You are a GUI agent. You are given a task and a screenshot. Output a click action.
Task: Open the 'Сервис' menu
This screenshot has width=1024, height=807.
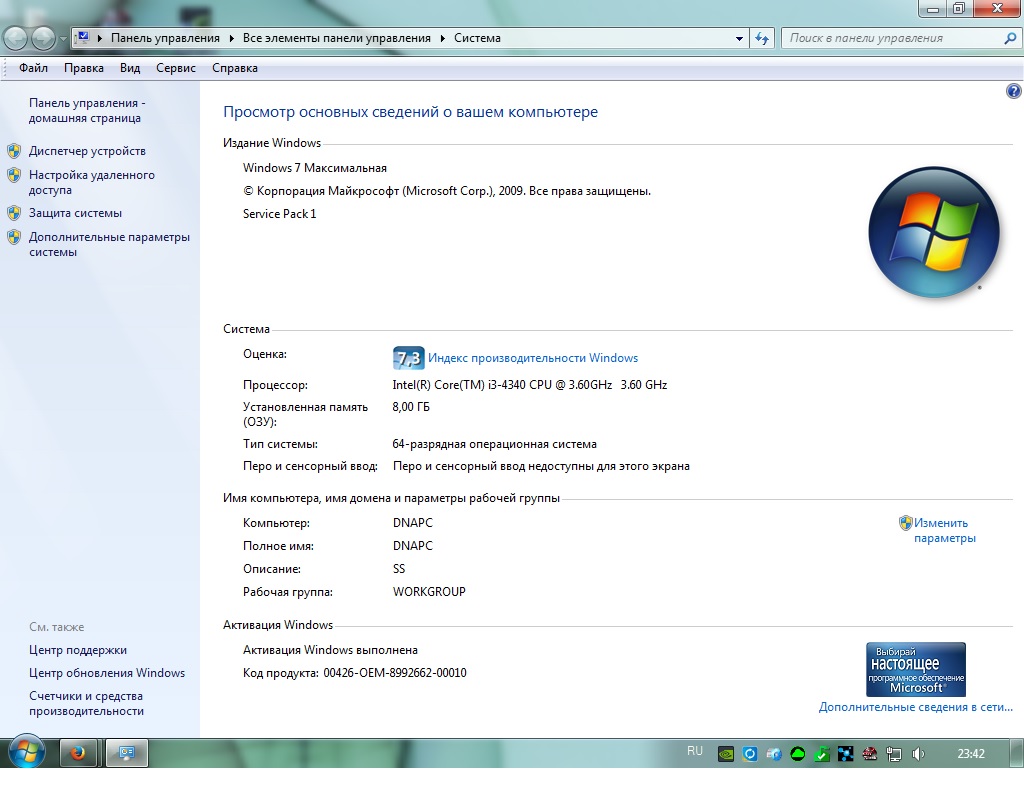[x=176, y=68]
